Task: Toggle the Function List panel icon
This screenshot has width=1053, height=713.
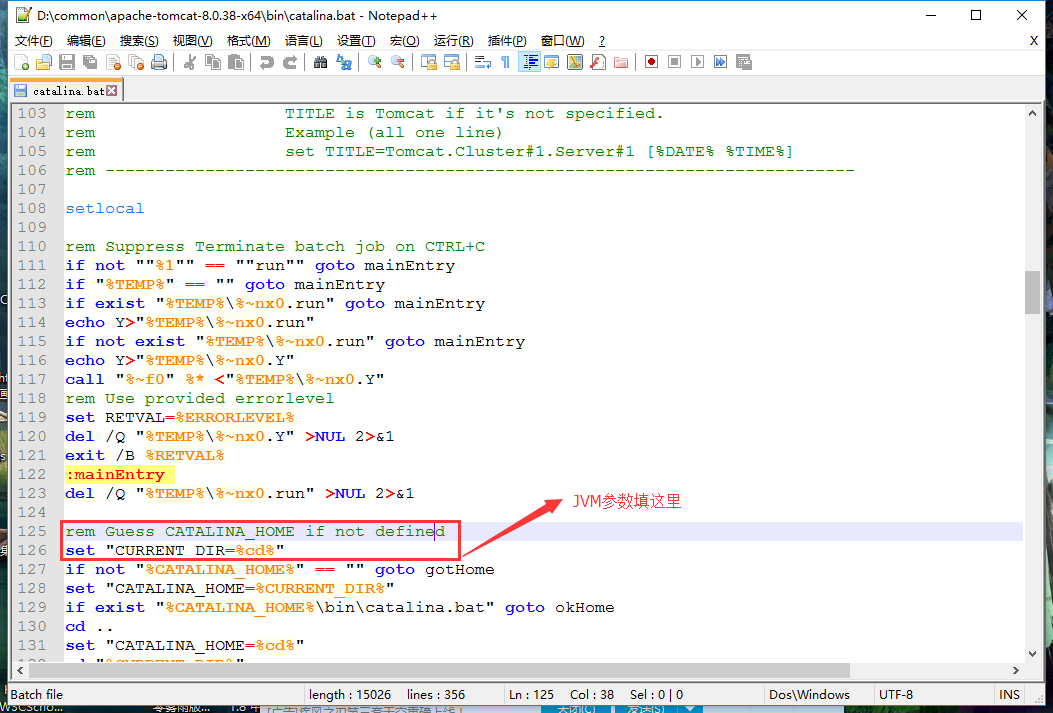Action: pos(598,62)
